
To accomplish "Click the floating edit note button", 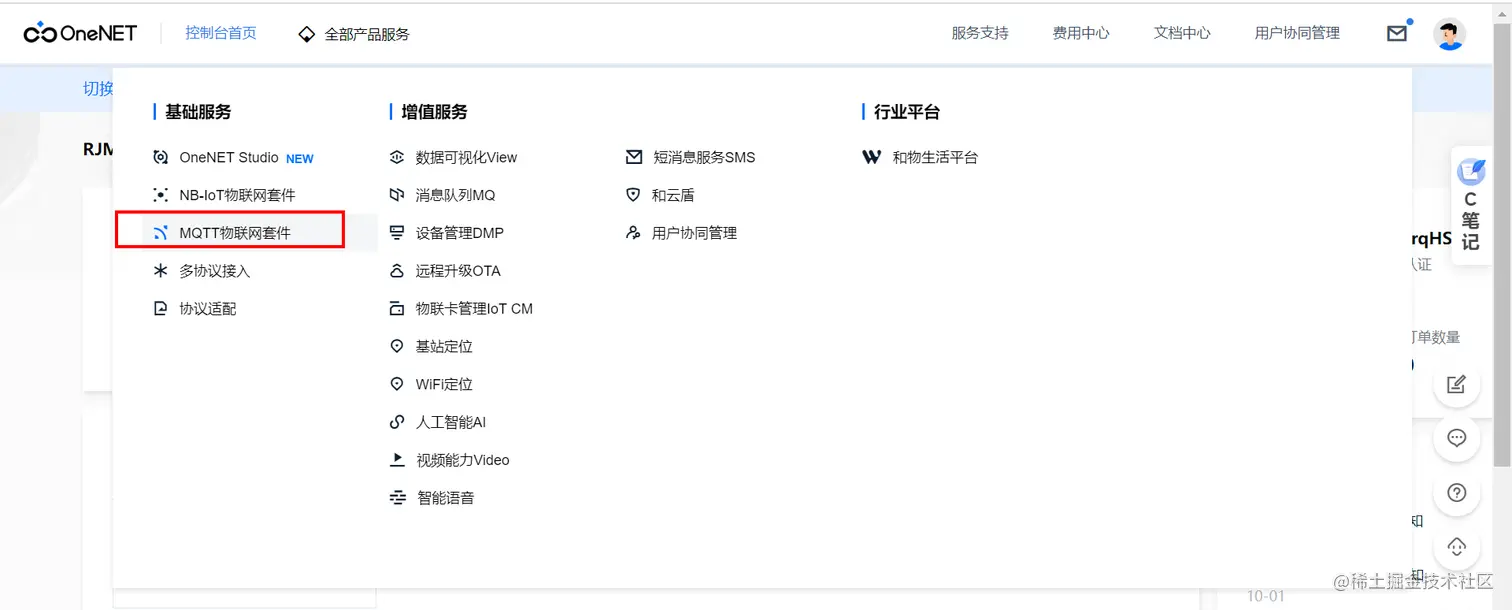I will pos(1457,383).
